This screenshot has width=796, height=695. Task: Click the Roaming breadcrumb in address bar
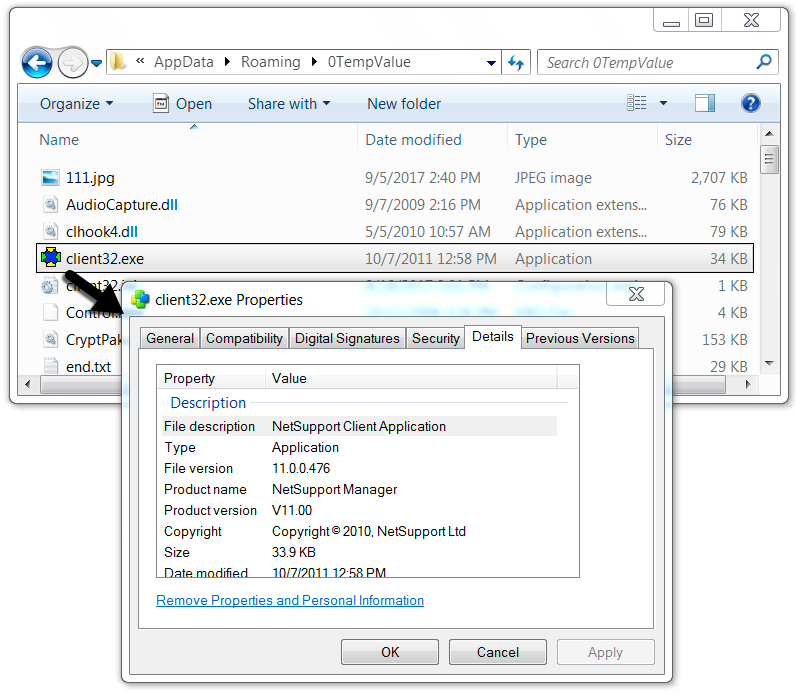271,62
